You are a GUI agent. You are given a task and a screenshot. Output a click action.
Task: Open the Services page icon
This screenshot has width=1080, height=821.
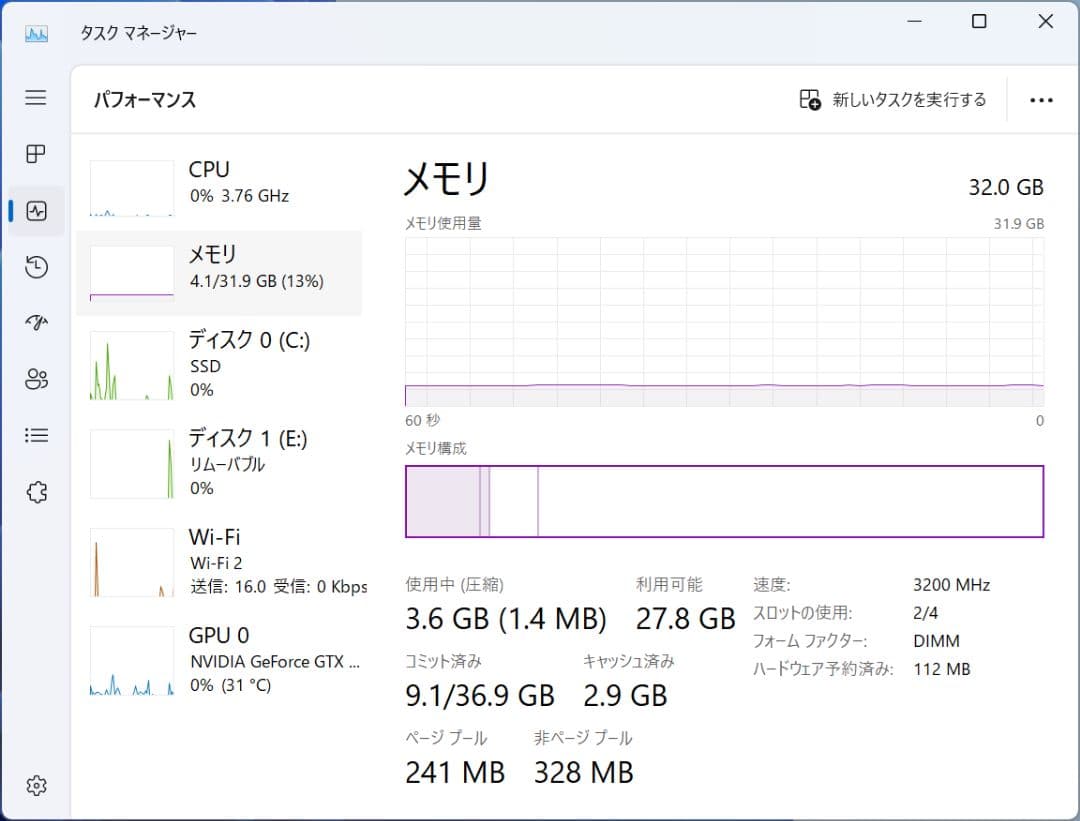point(35,491)
